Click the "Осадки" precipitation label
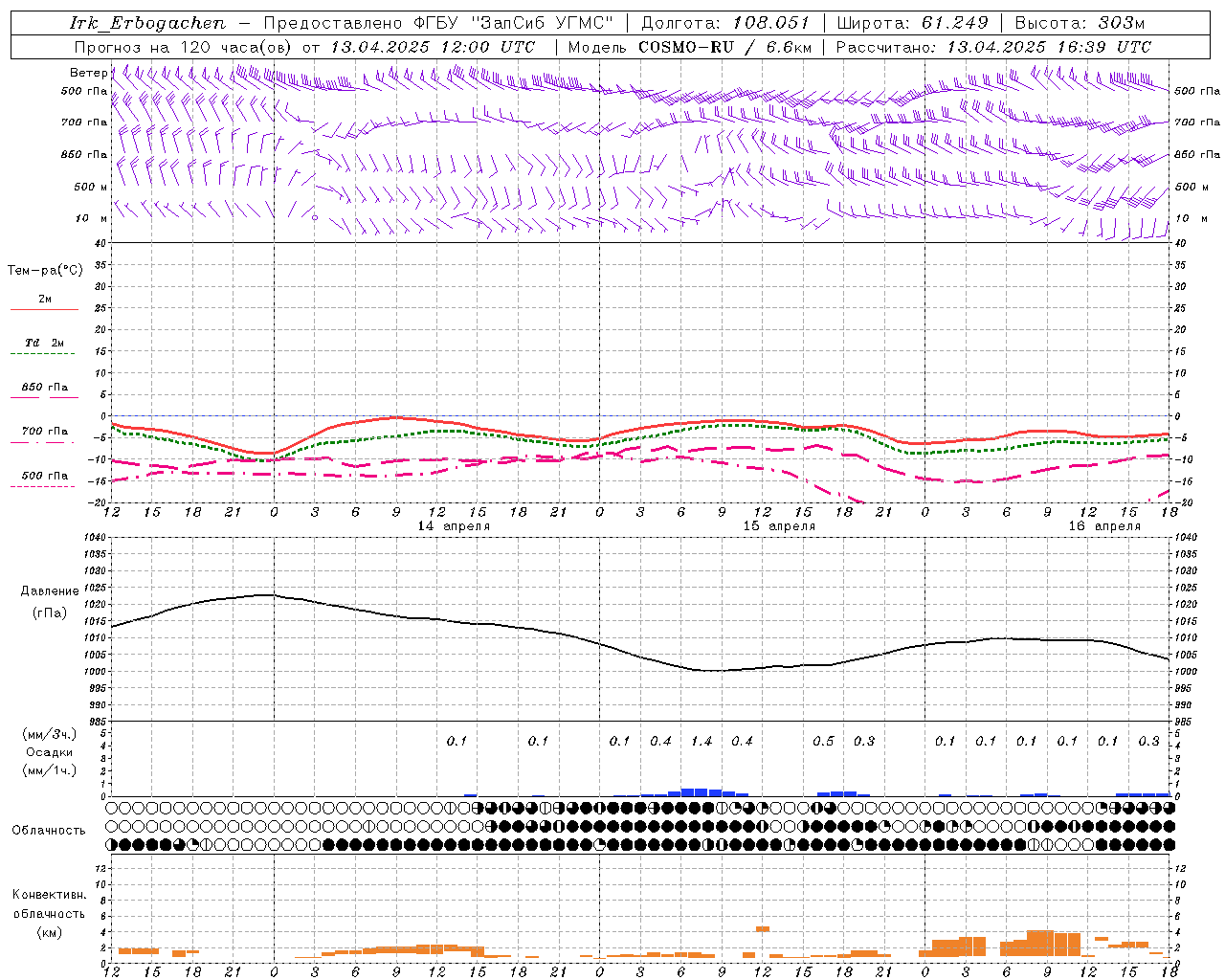Viewport: 1225px width, 980px height. 50,752
